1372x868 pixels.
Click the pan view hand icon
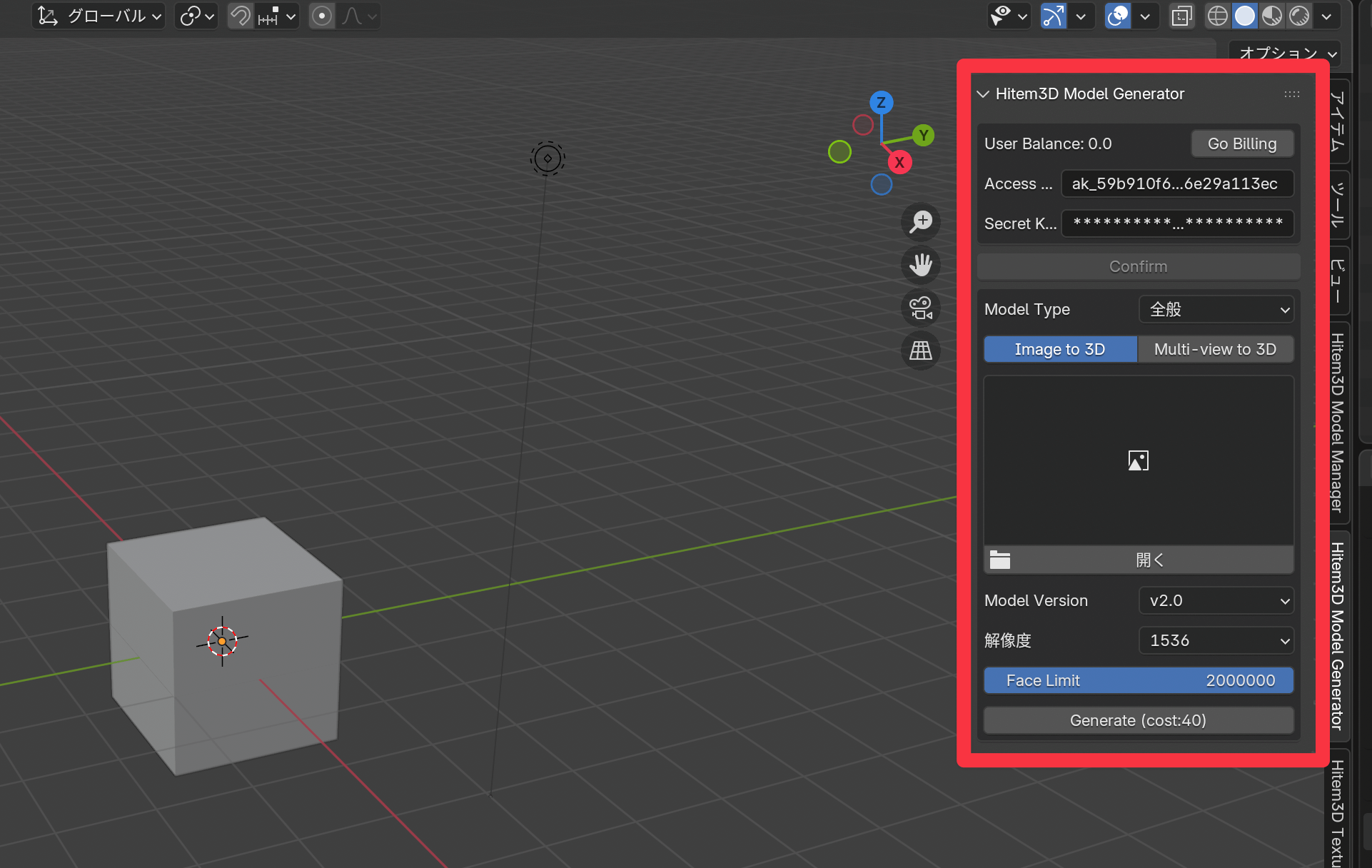click(921, 265)
